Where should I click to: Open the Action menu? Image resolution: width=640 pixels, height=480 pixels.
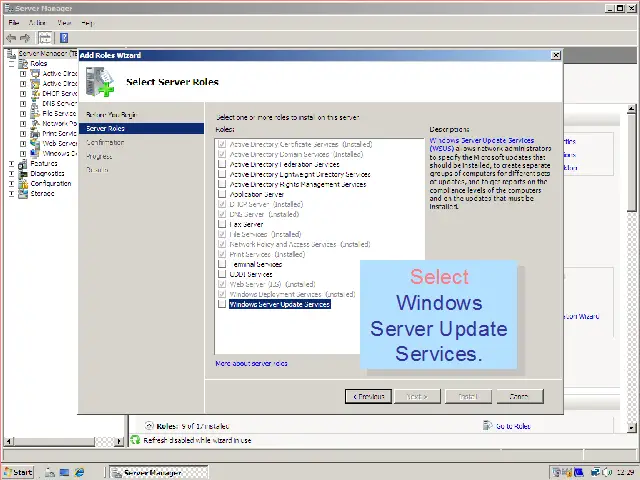(x=37, y=23)
